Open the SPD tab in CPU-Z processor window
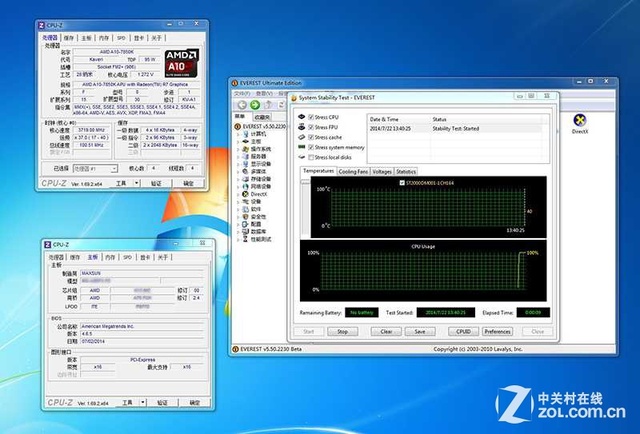The height and width of the screenshot is (434, 640). [x=121, y=38]
